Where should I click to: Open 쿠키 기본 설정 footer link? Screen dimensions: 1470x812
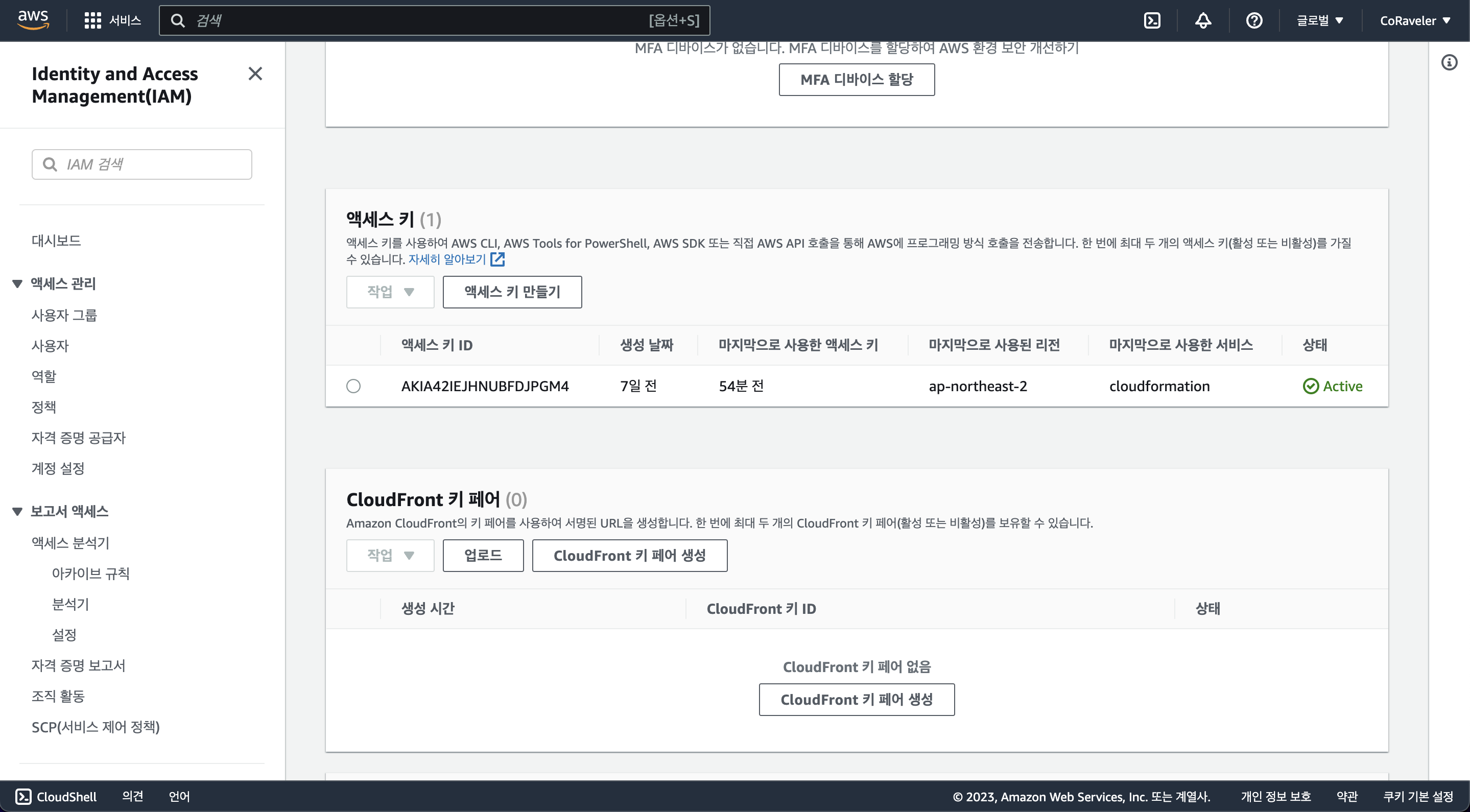(1418, 796)
